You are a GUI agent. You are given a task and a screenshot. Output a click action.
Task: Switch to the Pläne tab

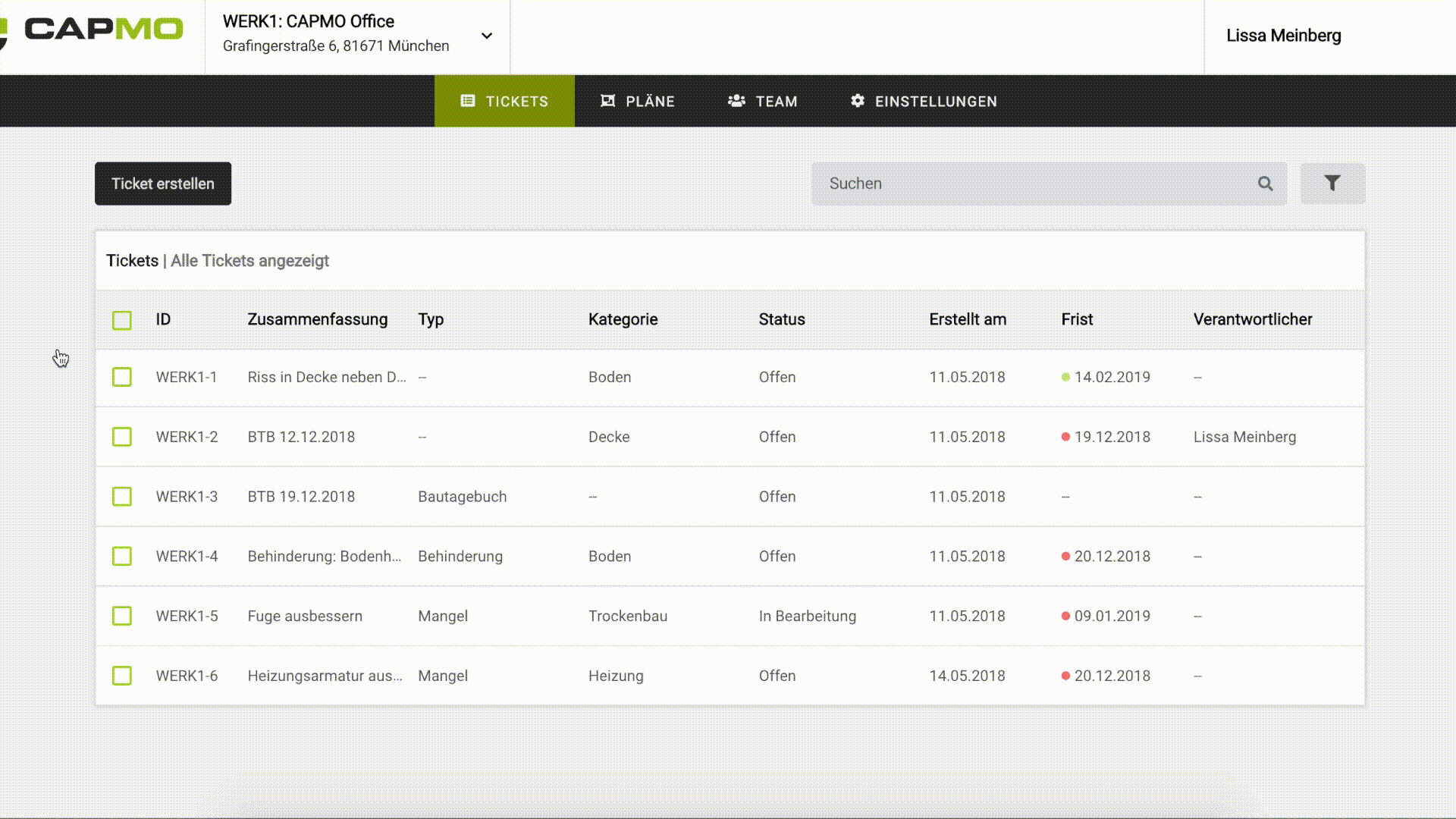(x=637, y=101)
